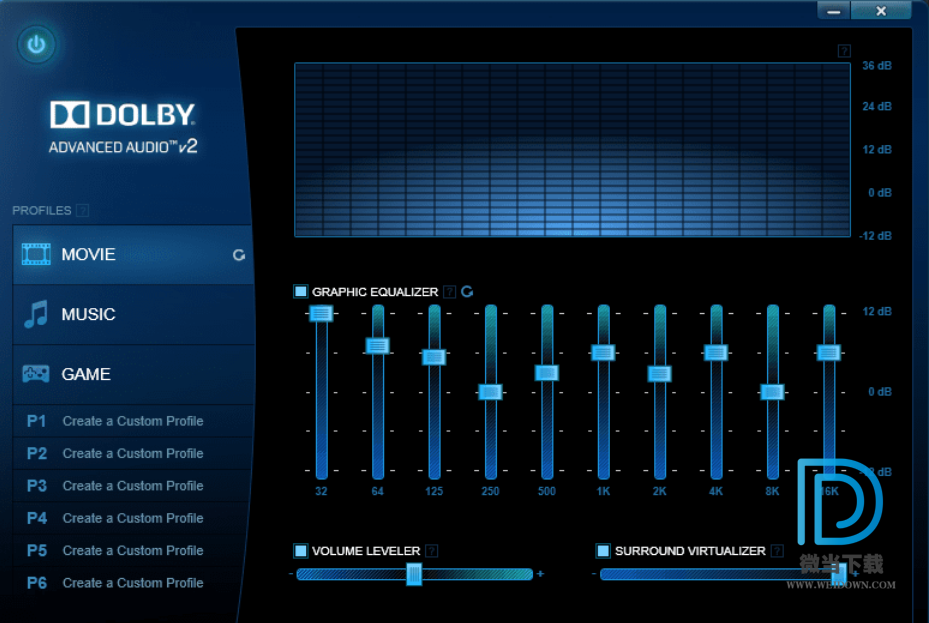Open help for PROFILES
Image resolution: width=929 pixels, height=623 pixels.
click(x=83, y=210)
